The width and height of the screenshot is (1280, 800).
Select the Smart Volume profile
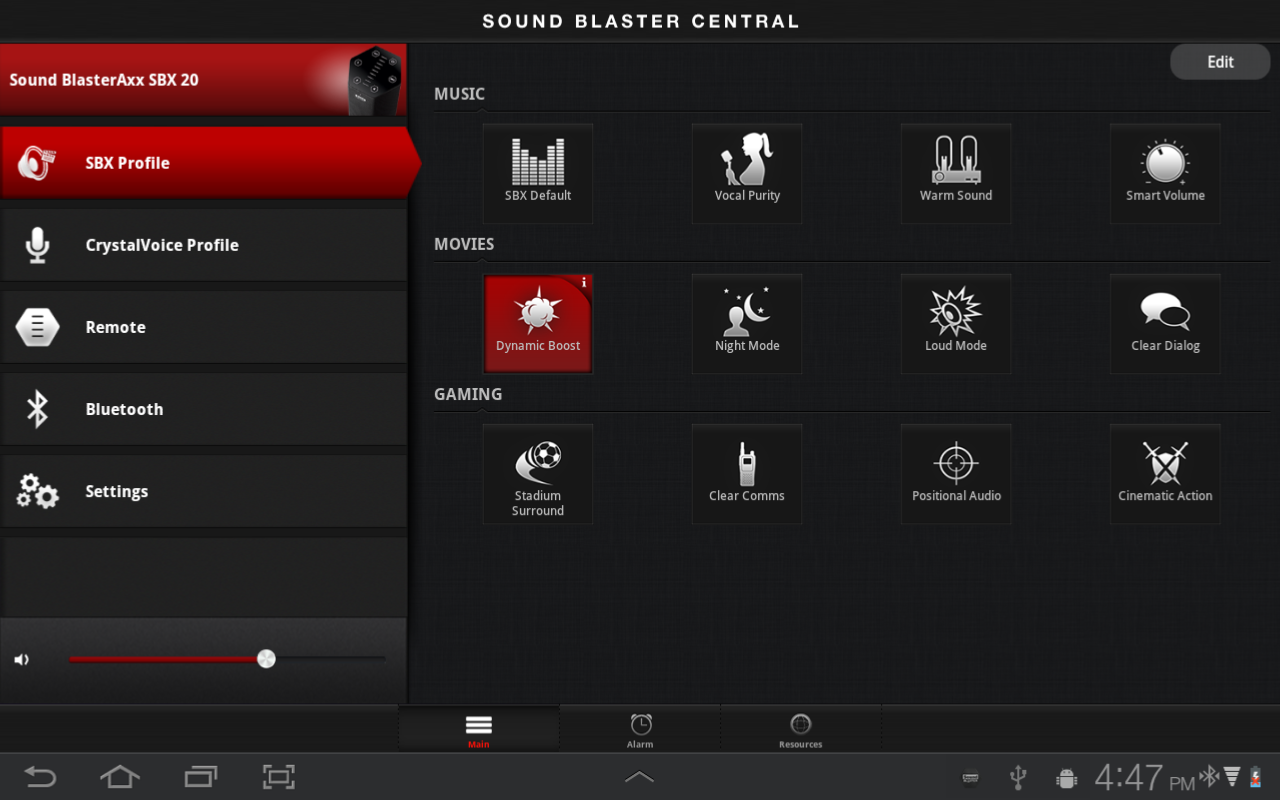coord(1165,173)
